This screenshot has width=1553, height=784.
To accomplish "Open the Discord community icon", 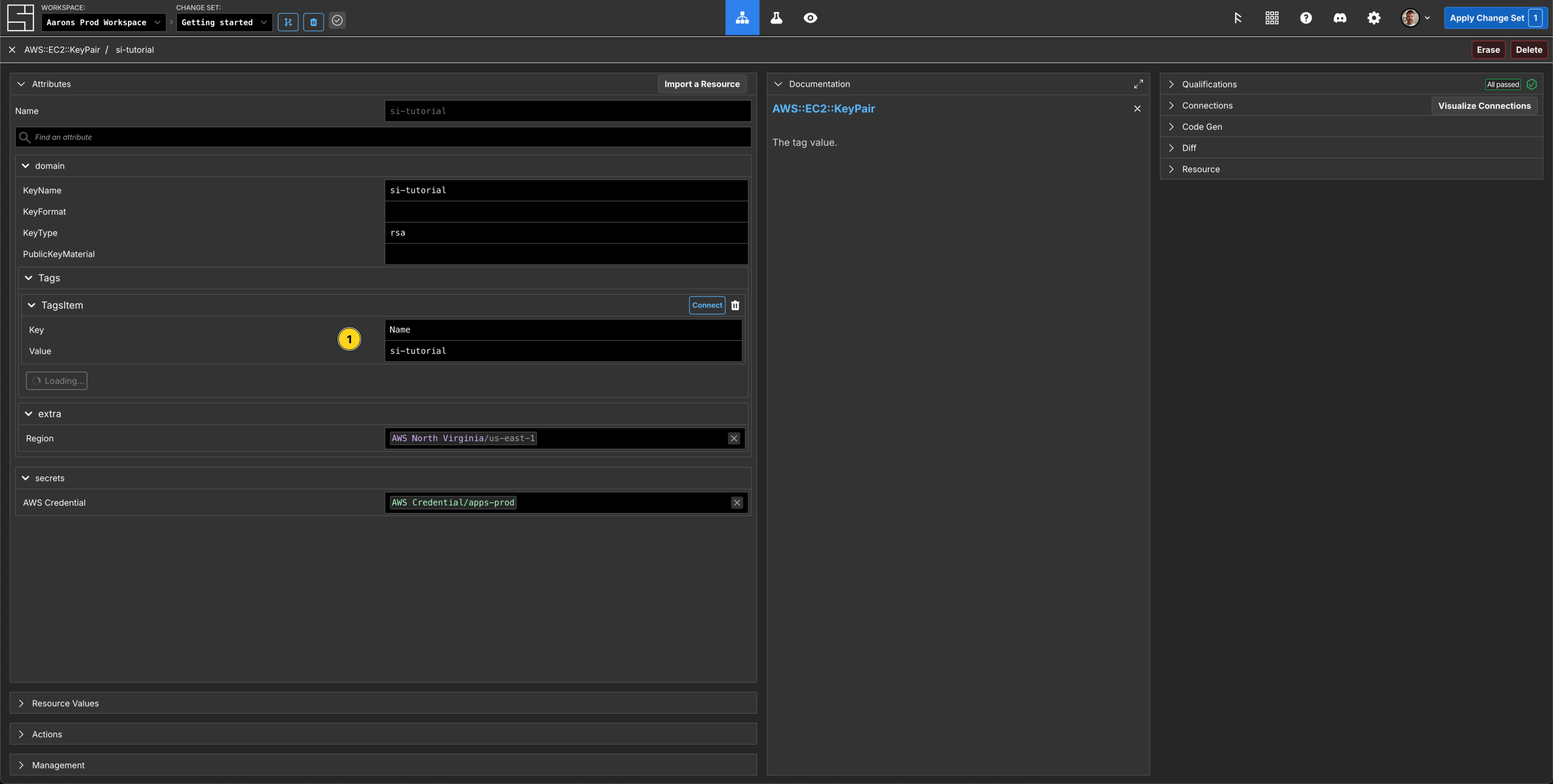I will pos(1339,18).
